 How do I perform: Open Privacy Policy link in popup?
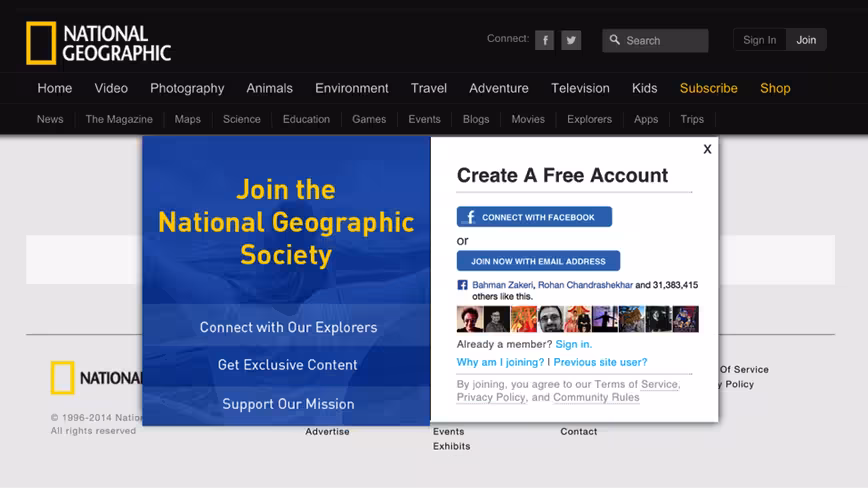point(491,397)
